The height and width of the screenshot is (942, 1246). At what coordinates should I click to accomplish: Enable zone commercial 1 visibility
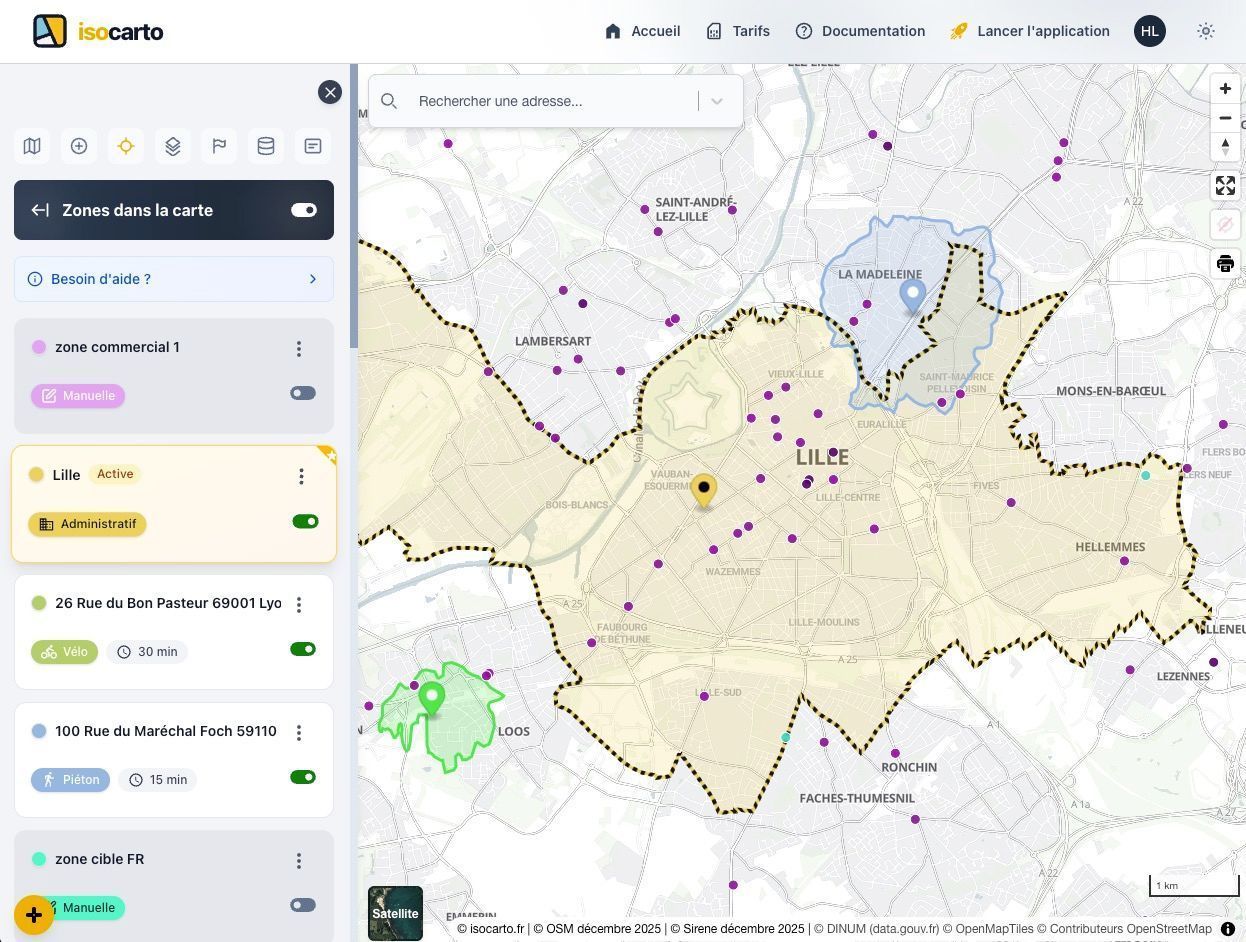click(303, 394)
